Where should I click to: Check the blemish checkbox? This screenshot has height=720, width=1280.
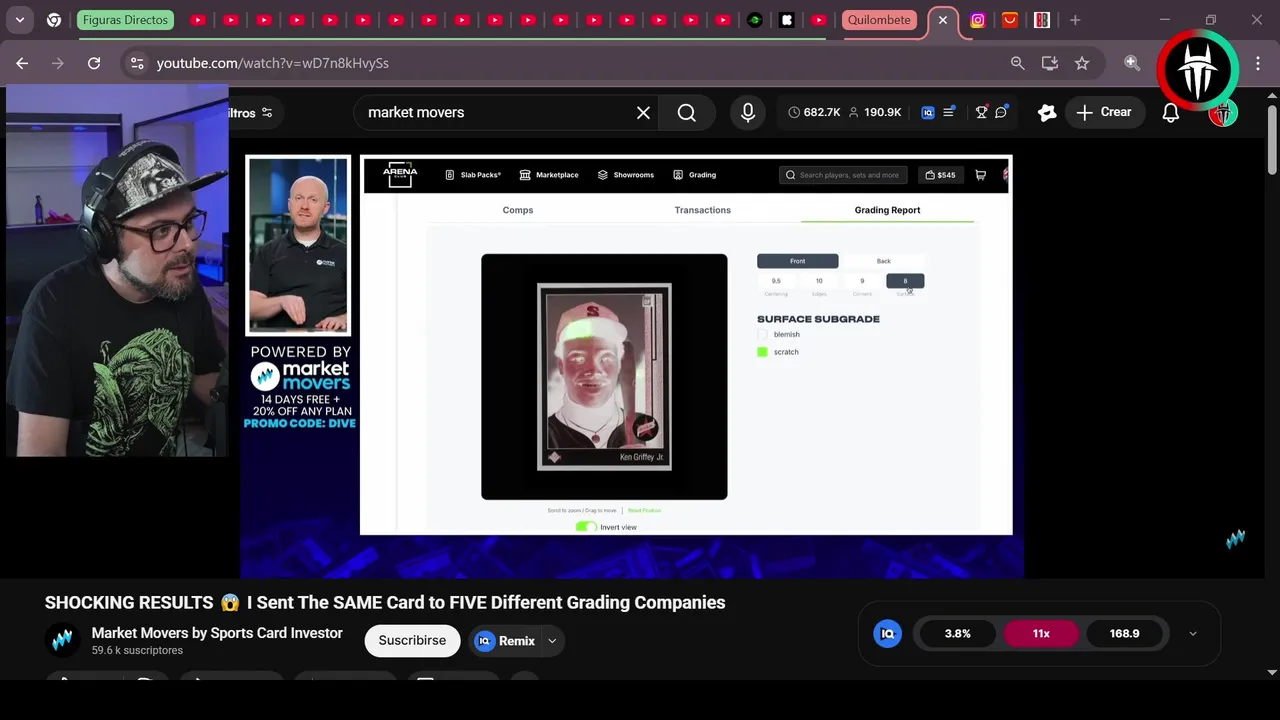click(x=762, y=335)
